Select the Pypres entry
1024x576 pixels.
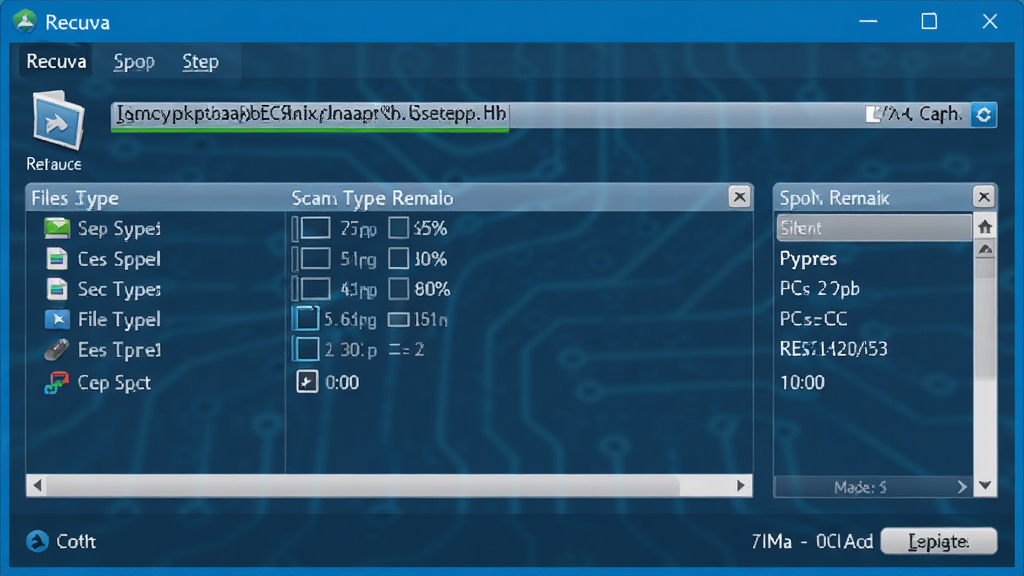808,259
